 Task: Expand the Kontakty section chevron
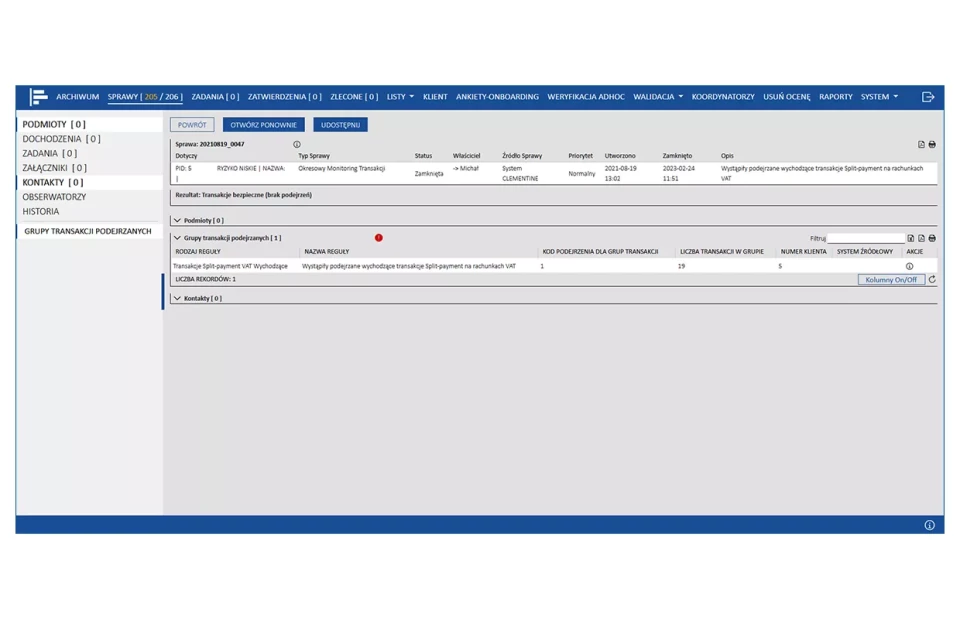[x=178, y=298]
